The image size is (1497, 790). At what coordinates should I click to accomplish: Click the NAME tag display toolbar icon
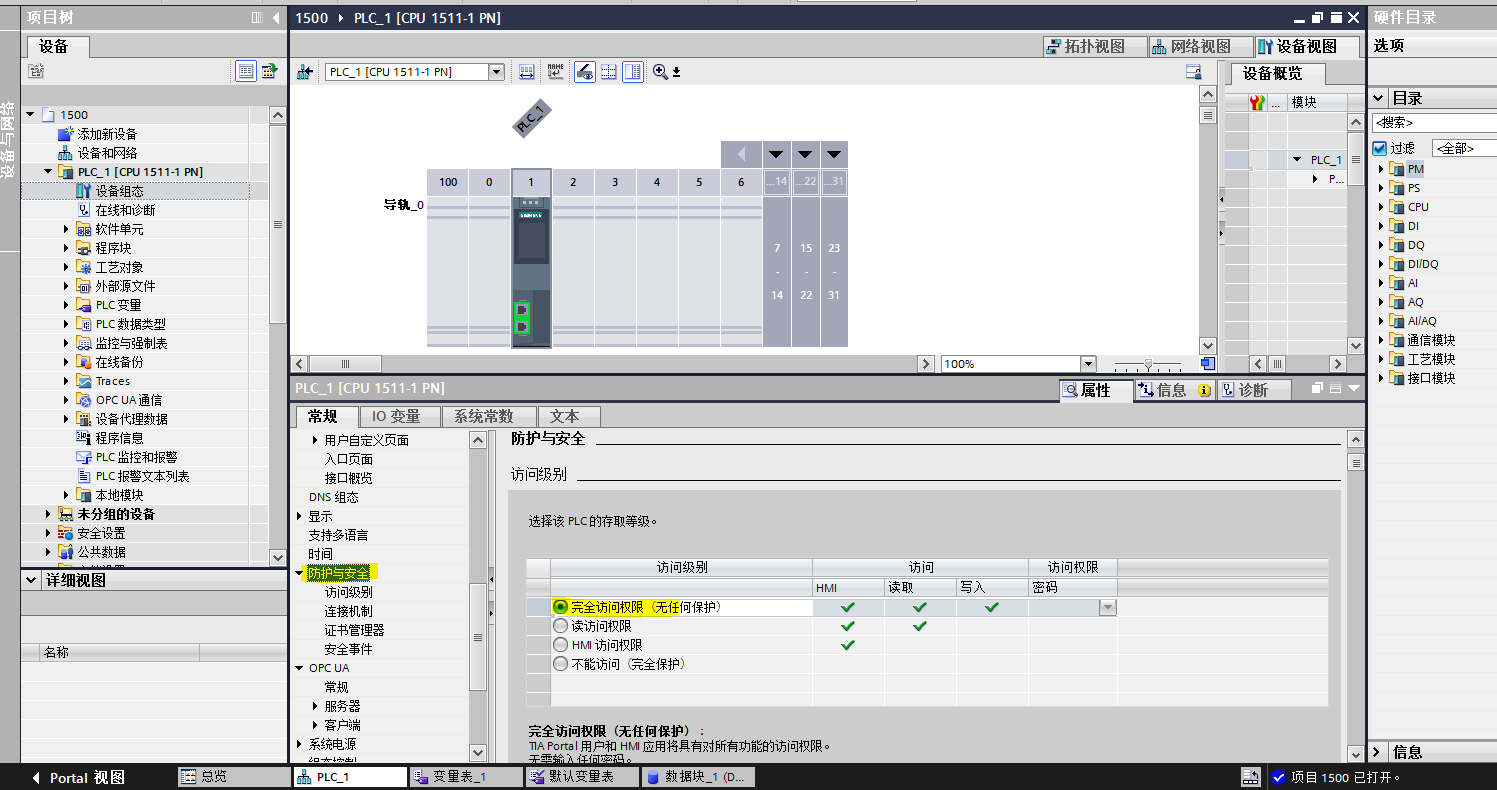pos(556,72)
